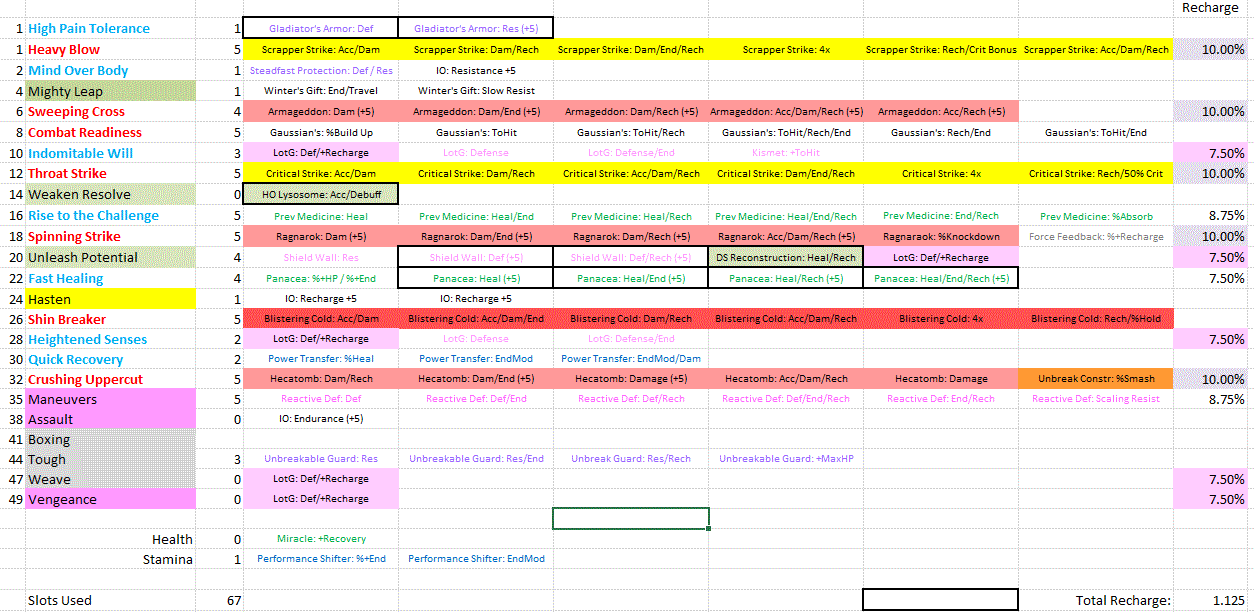Select the "HO Lysosome: Acc/Debuff" cell
Screen dimensions: 1254x612
[x=320, y=194]
